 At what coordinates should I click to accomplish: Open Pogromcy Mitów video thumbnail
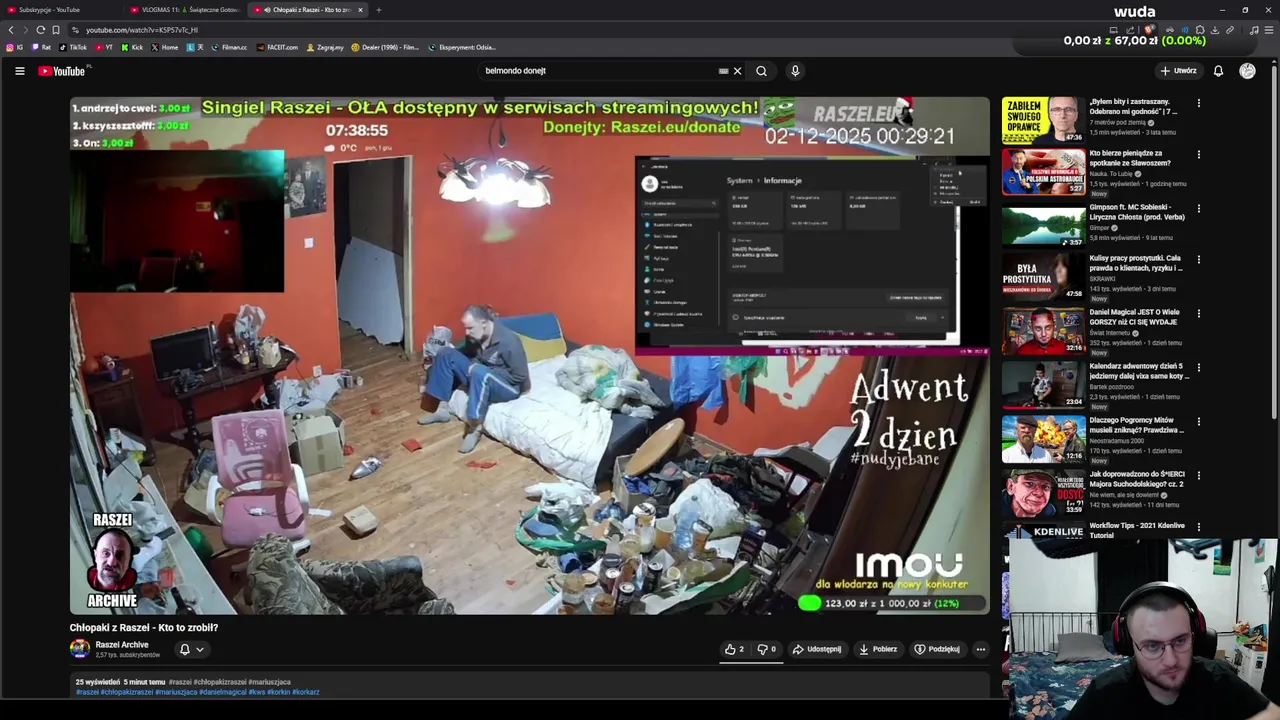(x=1043, y=439)
